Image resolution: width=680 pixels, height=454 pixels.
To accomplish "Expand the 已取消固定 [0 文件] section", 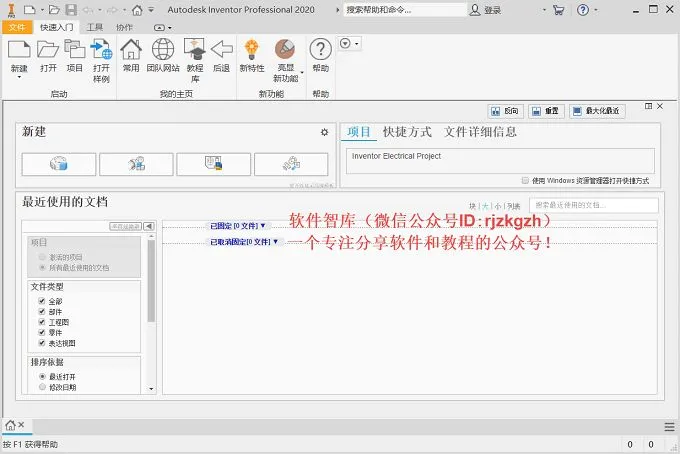I will click(244, 242).
